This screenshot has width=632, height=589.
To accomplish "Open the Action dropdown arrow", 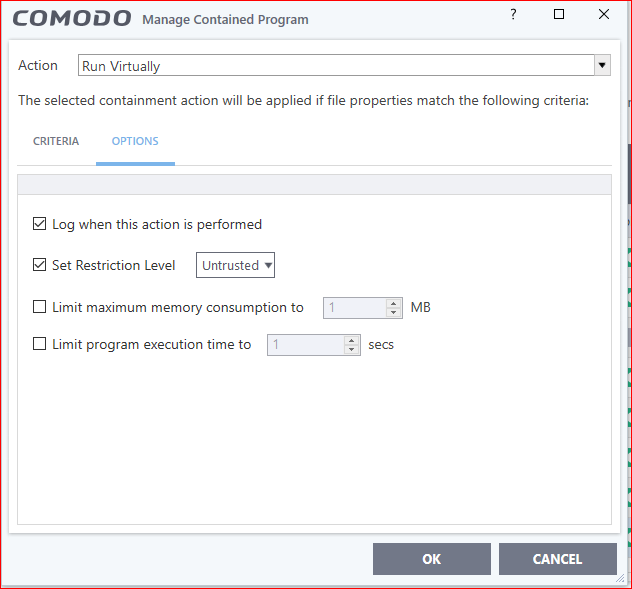I will pyautogui.click(x=602, y=66).
